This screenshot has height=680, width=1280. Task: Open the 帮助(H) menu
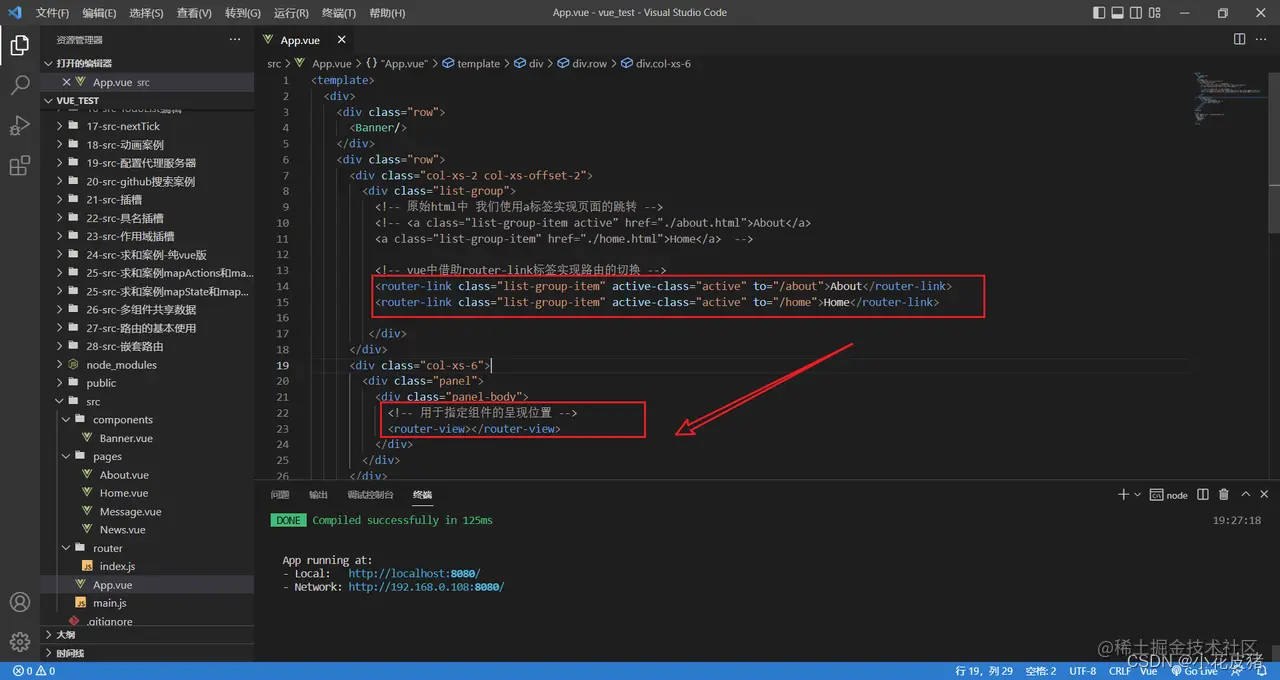point(387,13)
